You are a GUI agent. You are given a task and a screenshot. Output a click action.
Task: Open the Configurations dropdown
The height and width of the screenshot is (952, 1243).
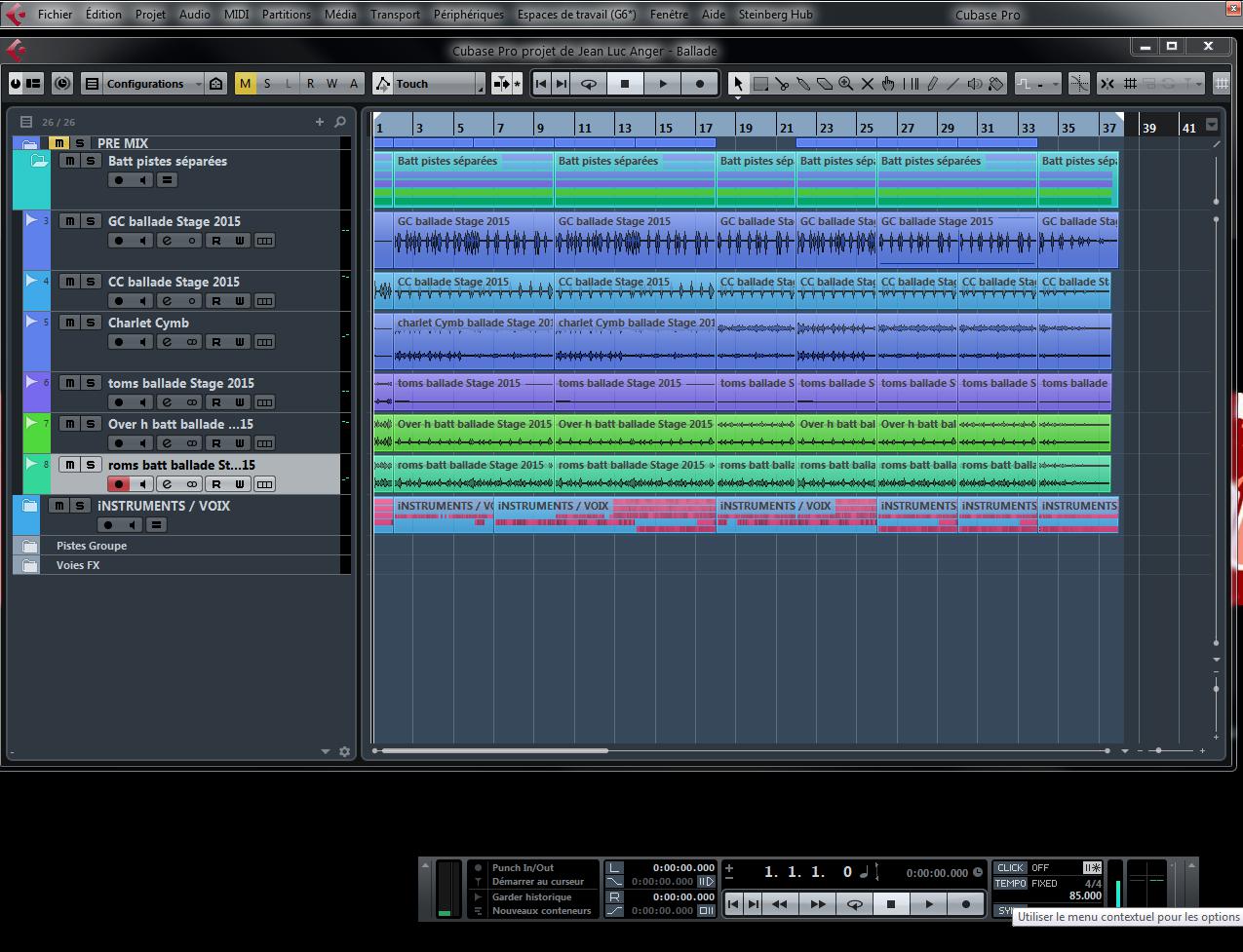click(x=144, y=84)
